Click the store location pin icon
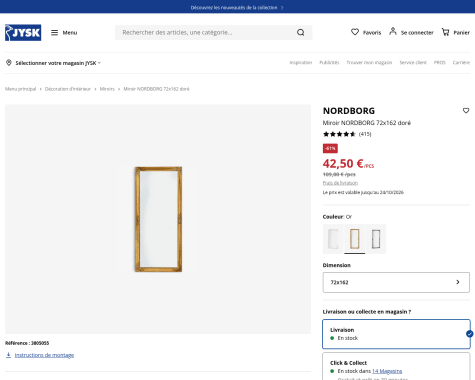The image size is (475, 380). click(x=9, y=63)
